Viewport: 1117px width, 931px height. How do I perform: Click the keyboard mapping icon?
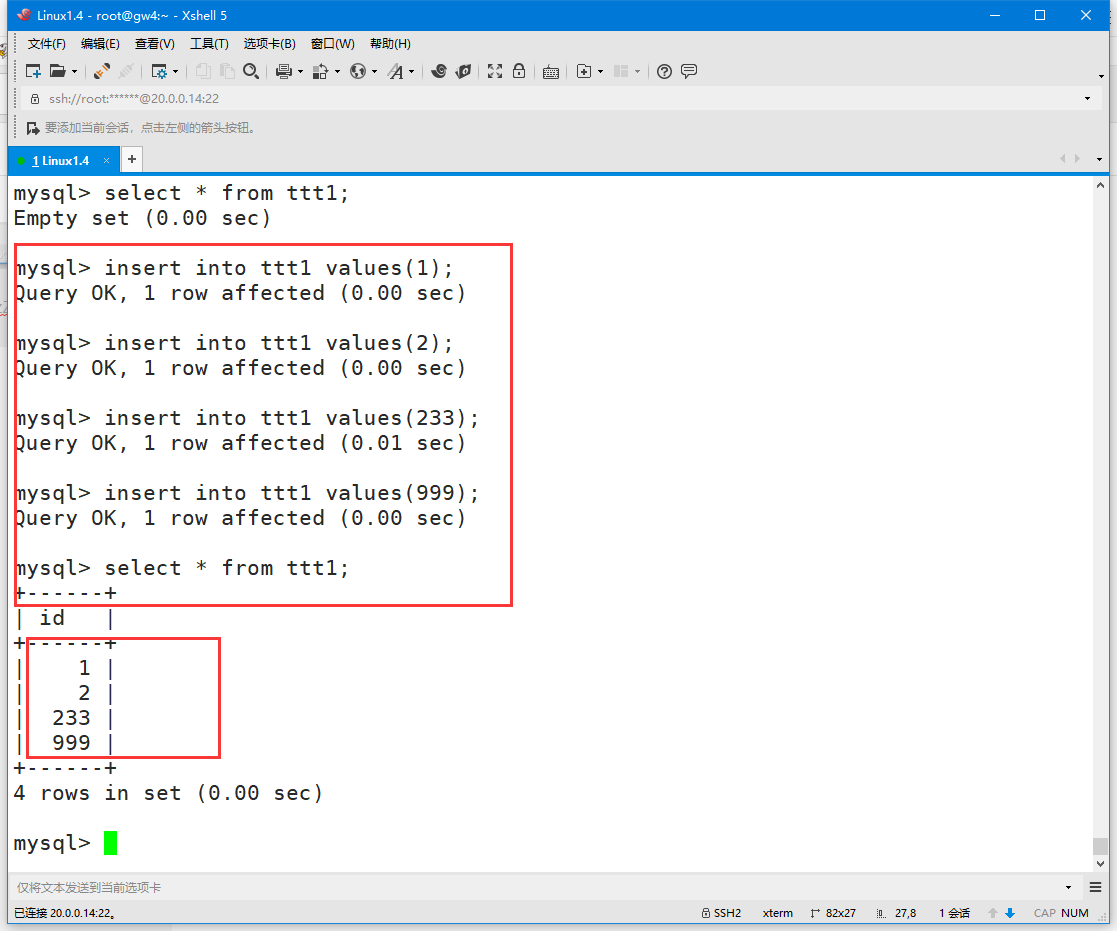(x=551, y=72)
